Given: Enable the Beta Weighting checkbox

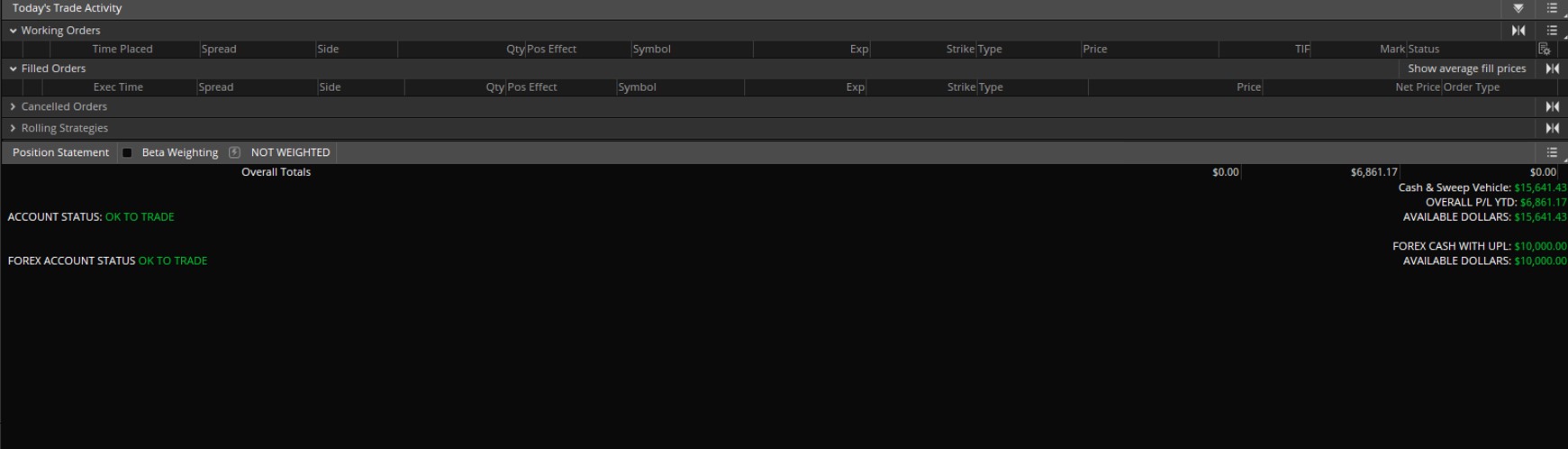Looking at the screenshot, I should tap(127, 152).
